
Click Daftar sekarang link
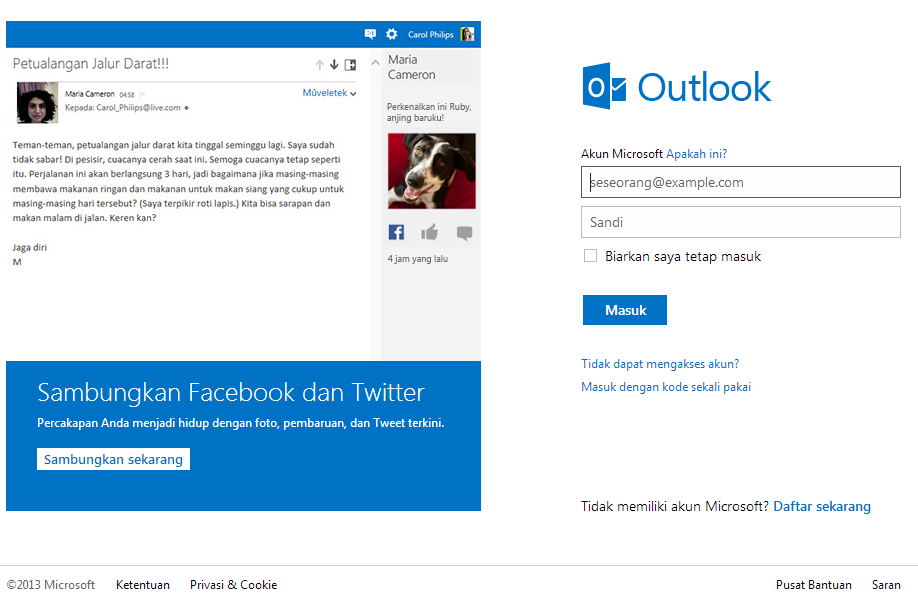coord(822,506)
